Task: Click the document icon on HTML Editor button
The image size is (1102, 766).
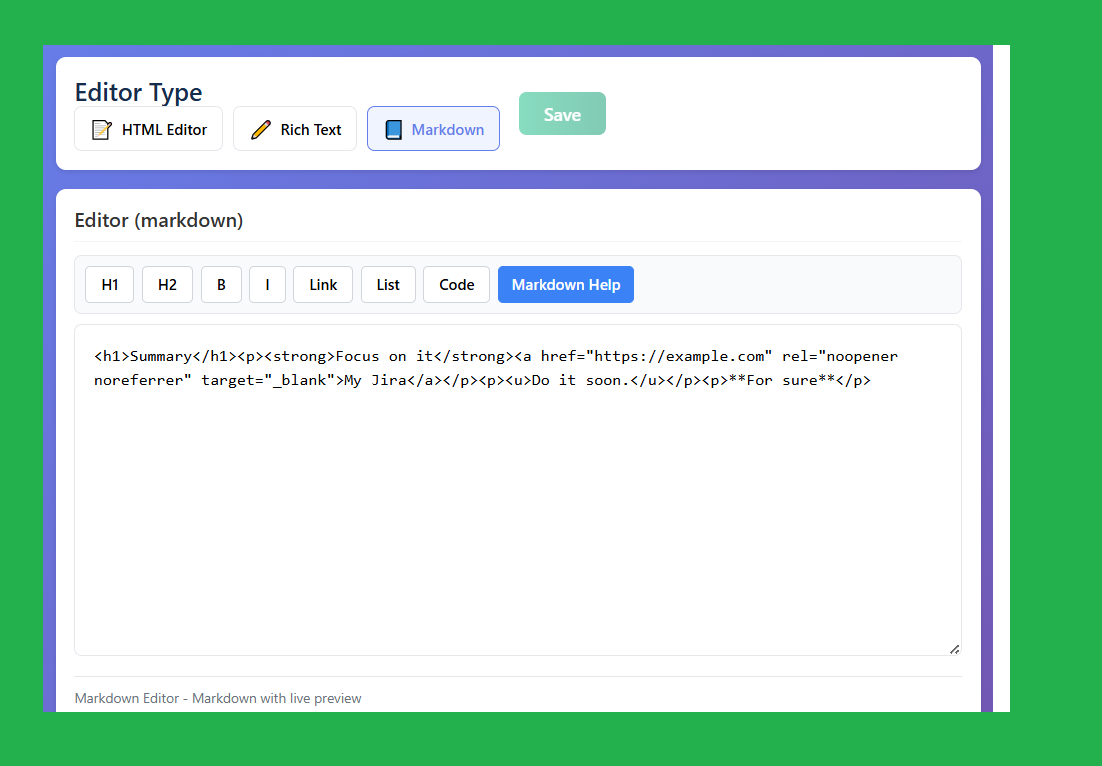Action: click(102, 128)
